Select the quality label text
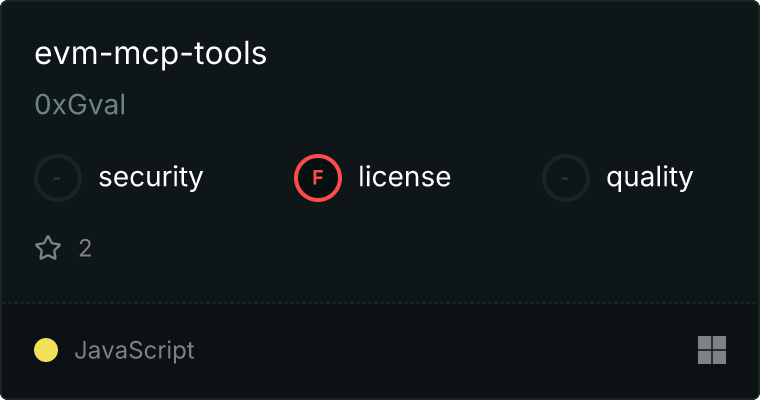Screen dimensions: 760x400 tap(649, 177)
